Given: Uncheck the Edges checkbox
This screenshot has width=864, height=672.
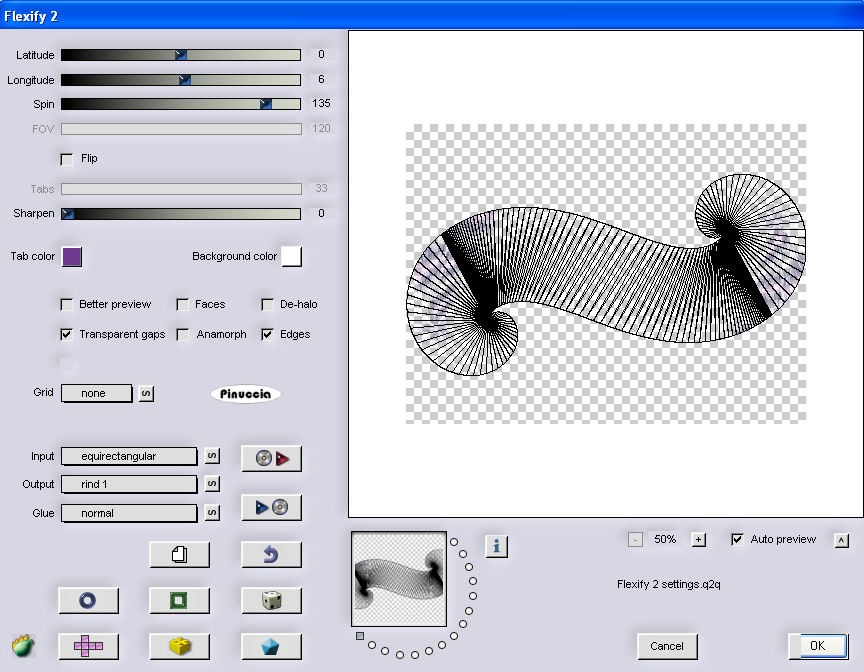Looking at the screenshot, I should click(268, 334).
